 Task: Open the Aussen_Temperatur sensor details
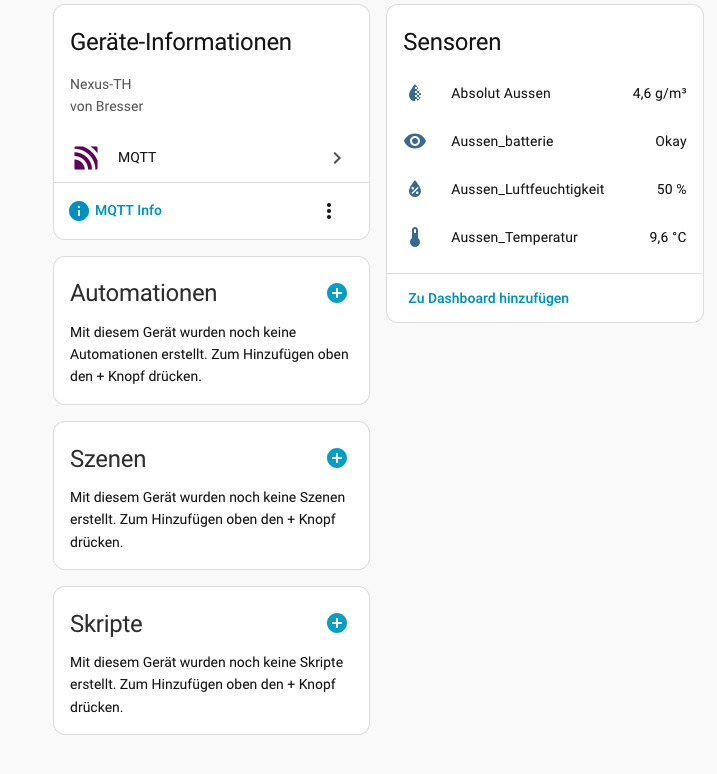point(514,237)
